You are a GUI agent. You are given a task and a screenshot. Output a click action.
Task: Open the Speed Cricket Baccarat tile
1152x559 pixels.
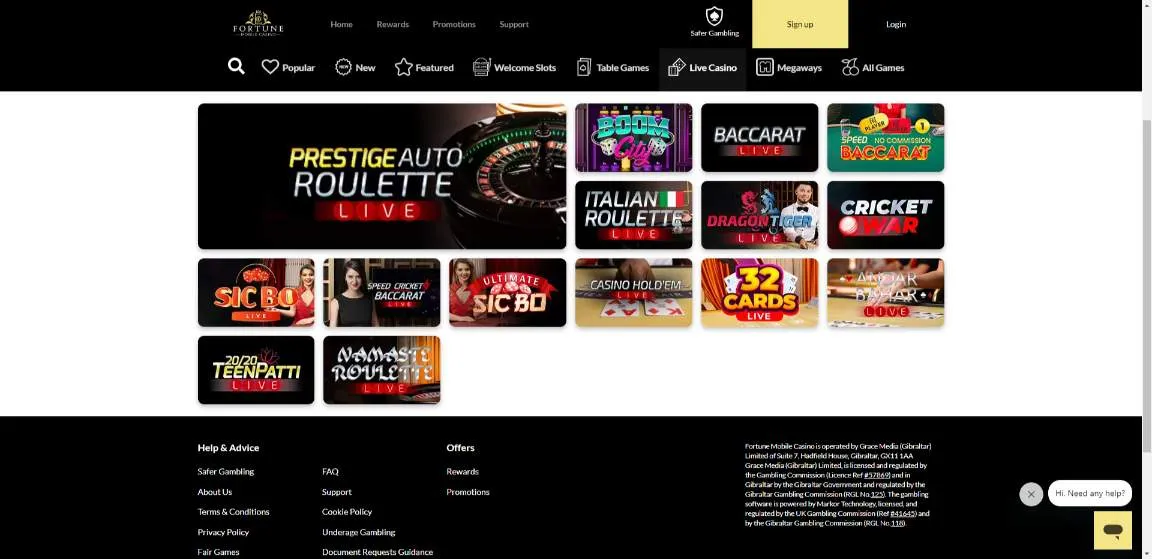point(382,292)
